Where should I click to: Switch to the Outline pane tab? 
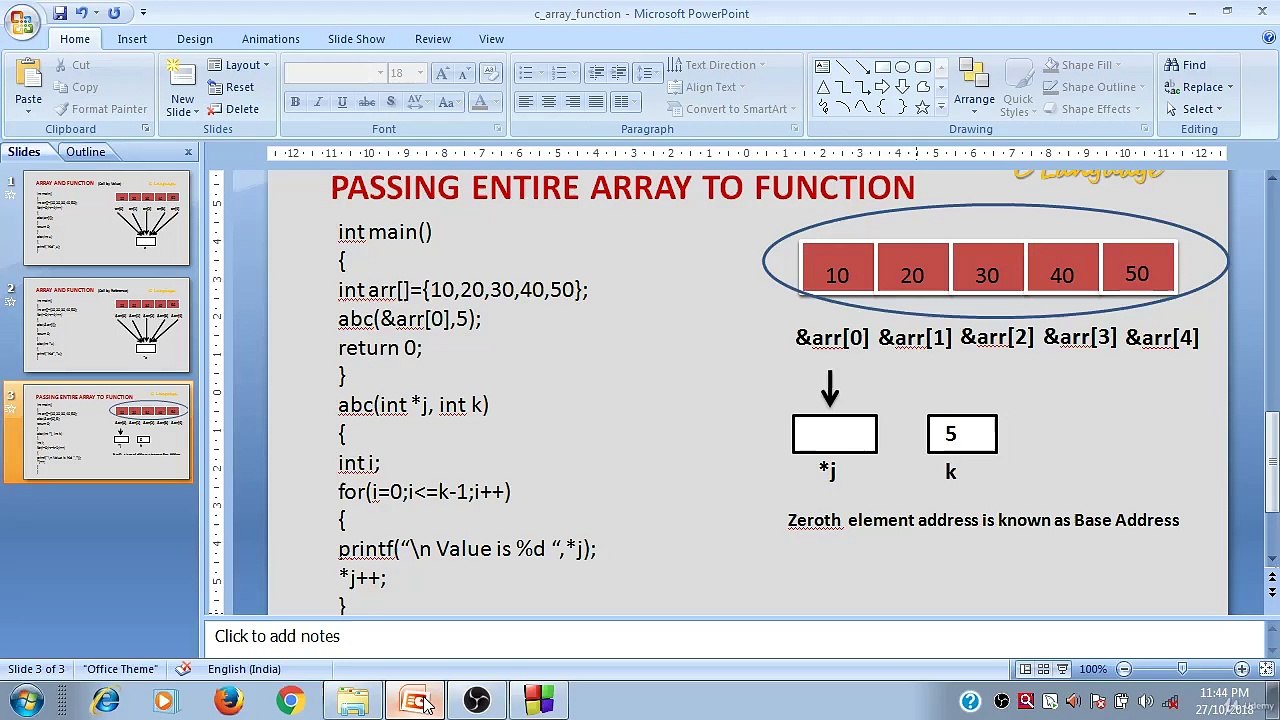[x=86, y=152]
